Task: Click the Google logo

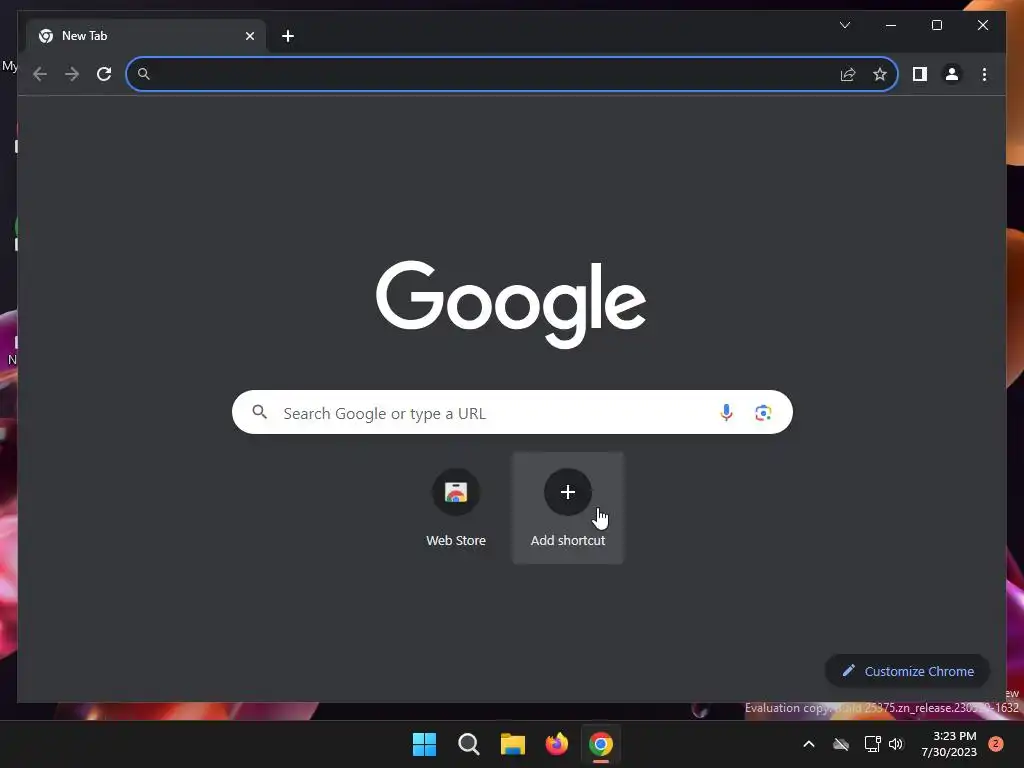Action: point(511,304)
